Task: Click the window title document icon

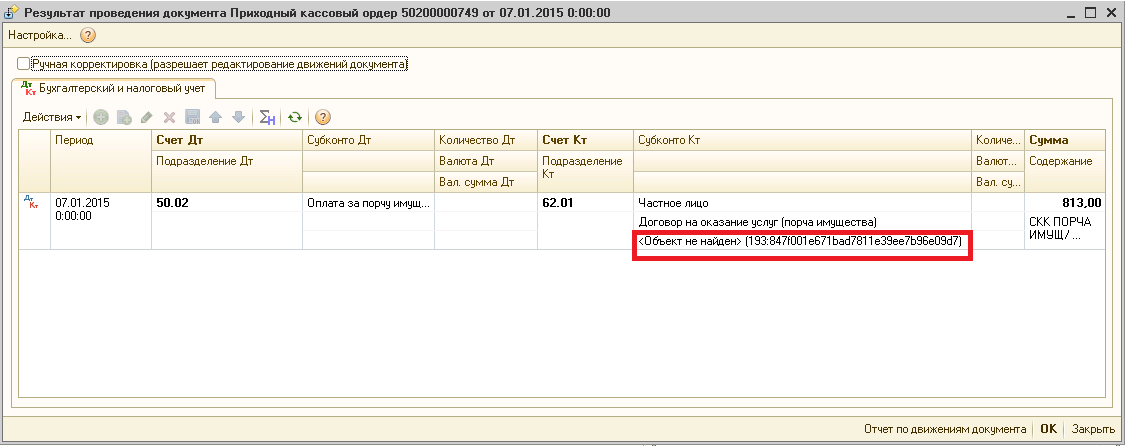Action: pyautogui.click(x=11, y=12)
